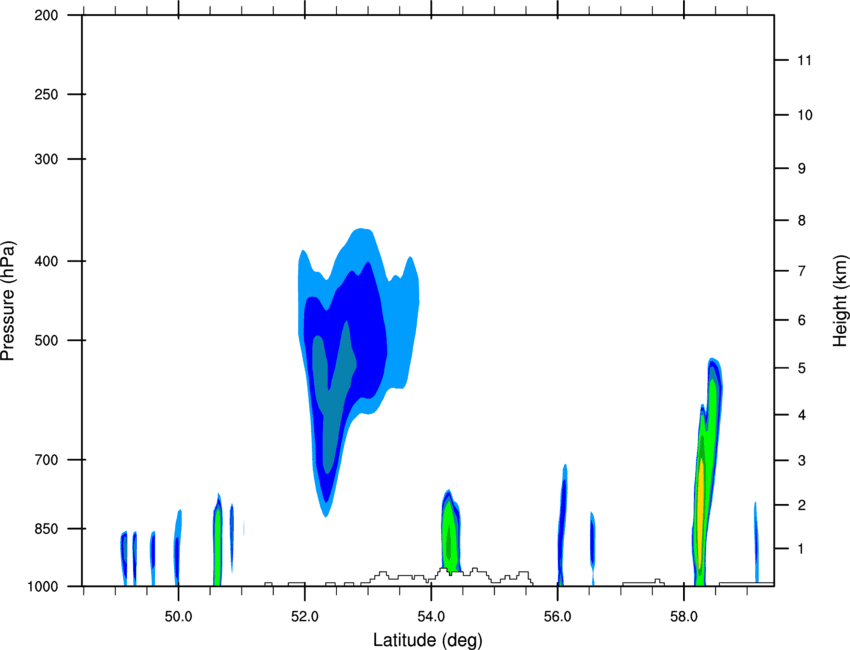Click the 400 pressure tick label
This screenshot has height=650, width=850.
click(x=46, y=261)
